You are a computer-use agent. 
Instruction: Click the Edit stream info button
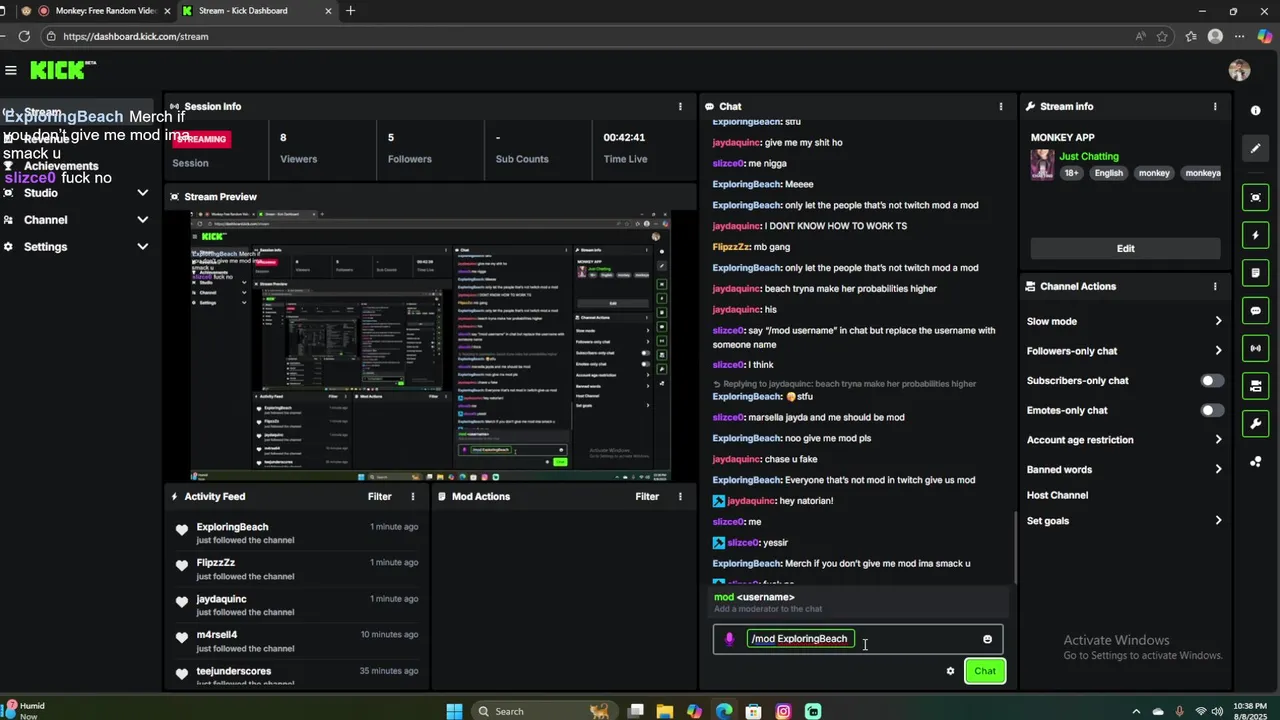pos(1125,248)
